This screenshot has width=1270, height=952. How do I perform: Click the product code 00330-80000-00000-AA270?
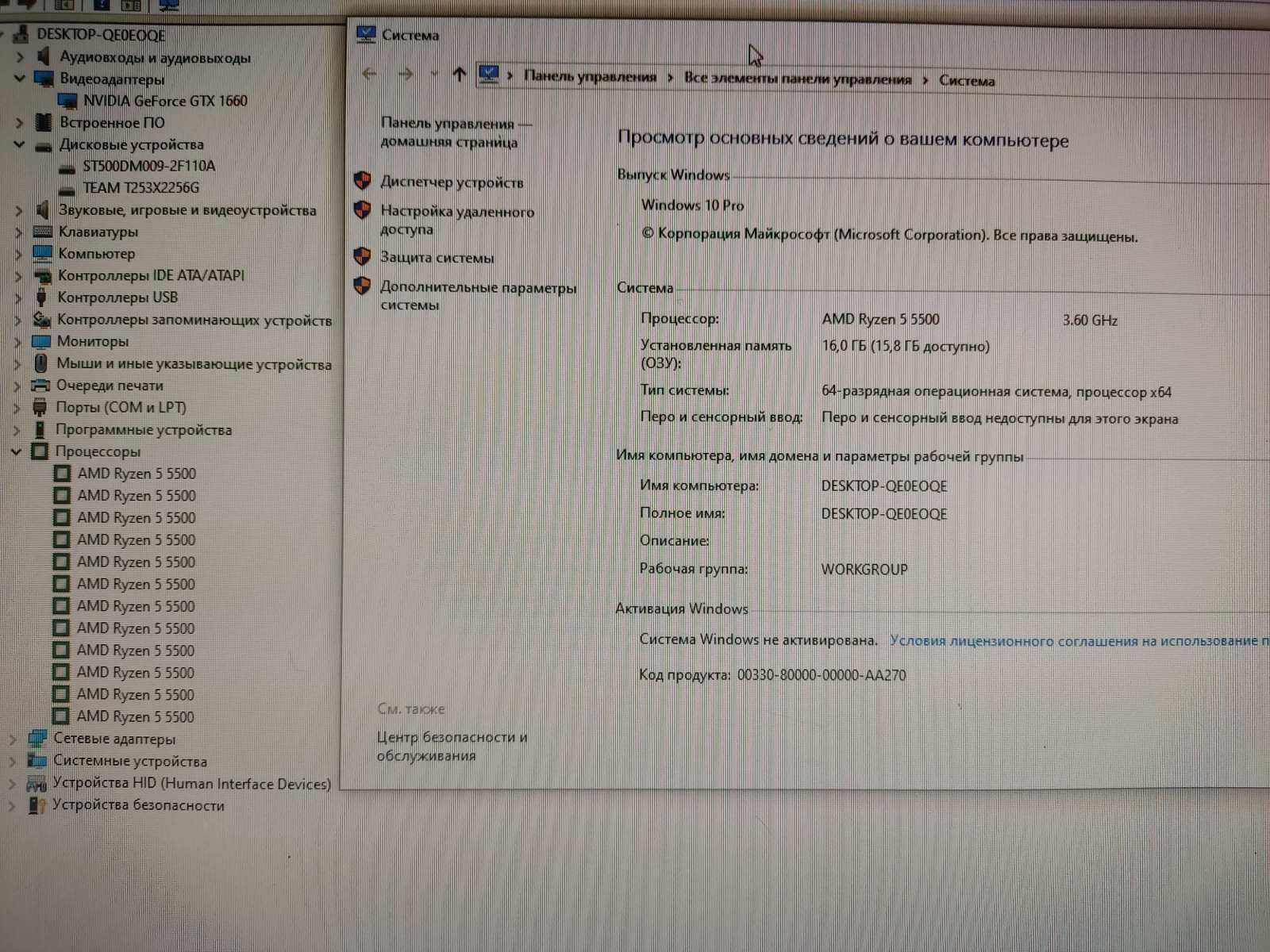pos(822,675)
